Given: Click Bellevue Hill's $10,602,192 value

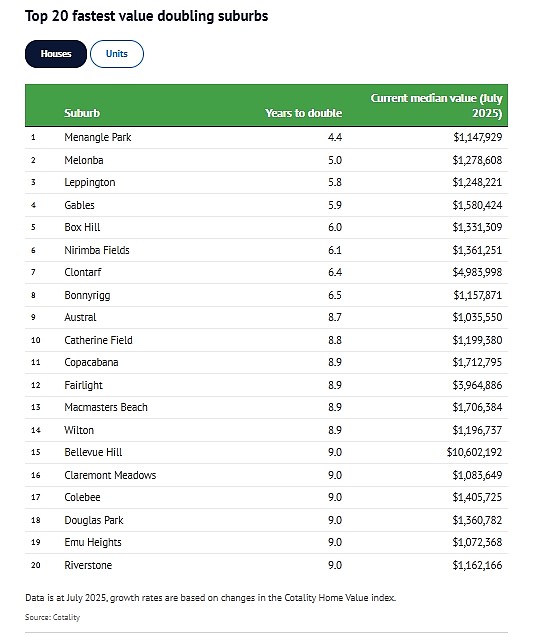Looking at the screenshot, I should (x=474, y=452).
